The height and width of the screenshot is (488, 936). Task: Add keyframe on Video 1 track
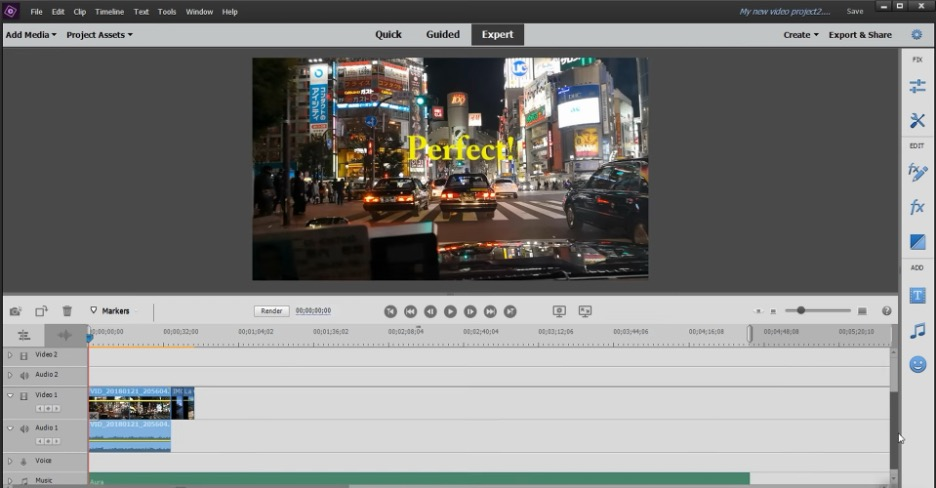coord(48,409)
